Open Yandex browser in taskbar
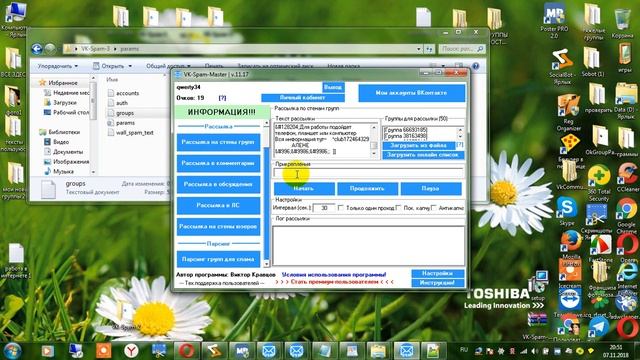 pyautogui.click(x=131, y=351)
